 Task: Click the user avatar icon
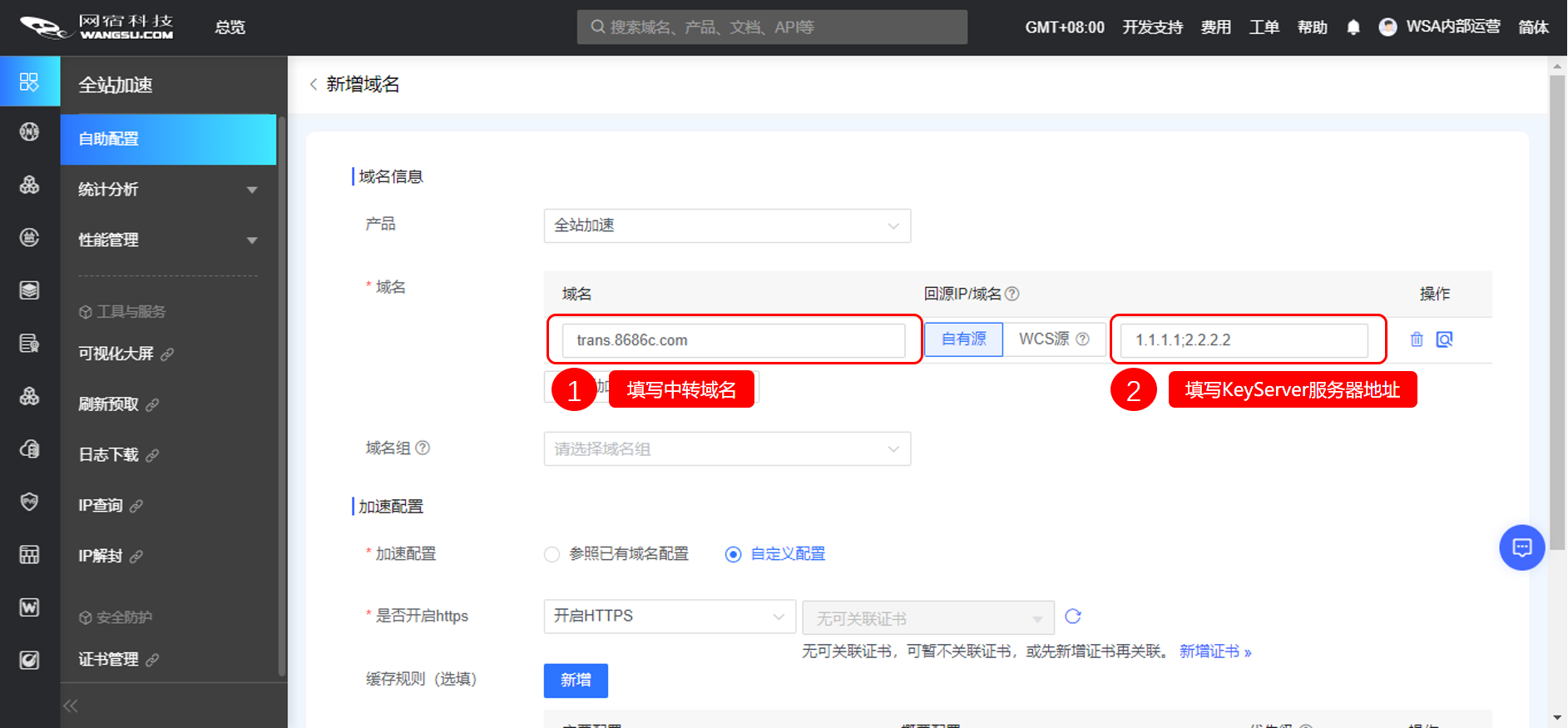1387,27
